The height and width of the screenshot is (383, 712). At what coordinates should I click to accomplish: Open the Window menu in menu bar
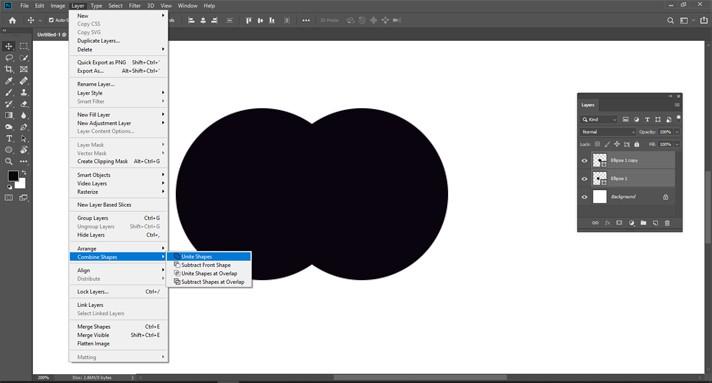point(188,6)
